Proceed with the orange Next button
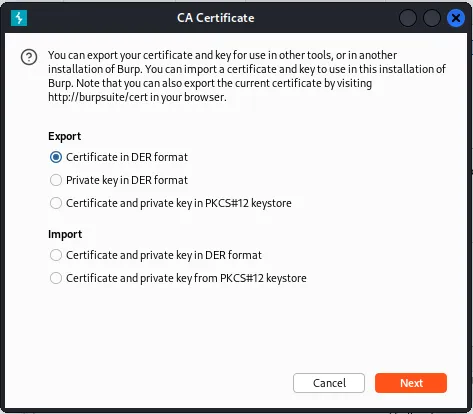Image resolution: width=473 pixels, height=414 pixels. click(411, 383)
